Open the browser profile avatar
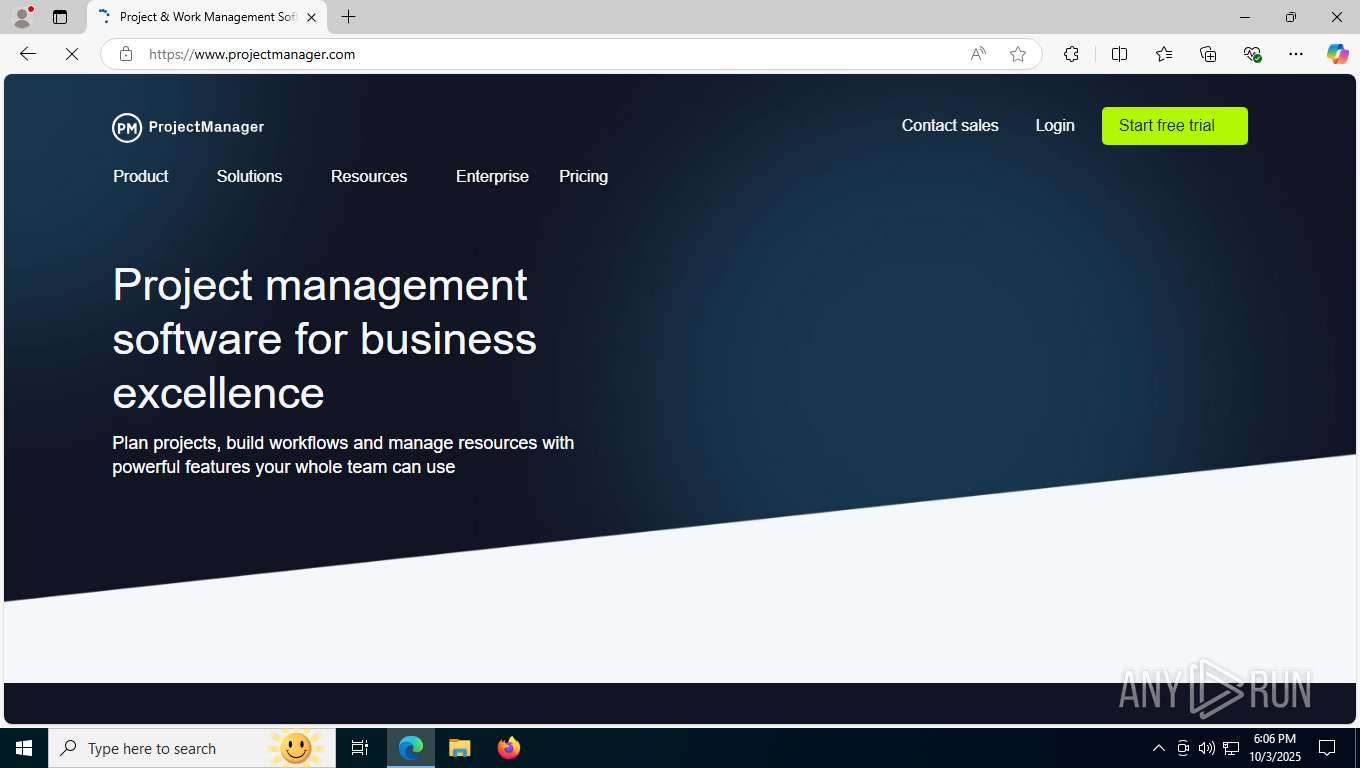Viewport: 1360px width, 768px height. 22,17
